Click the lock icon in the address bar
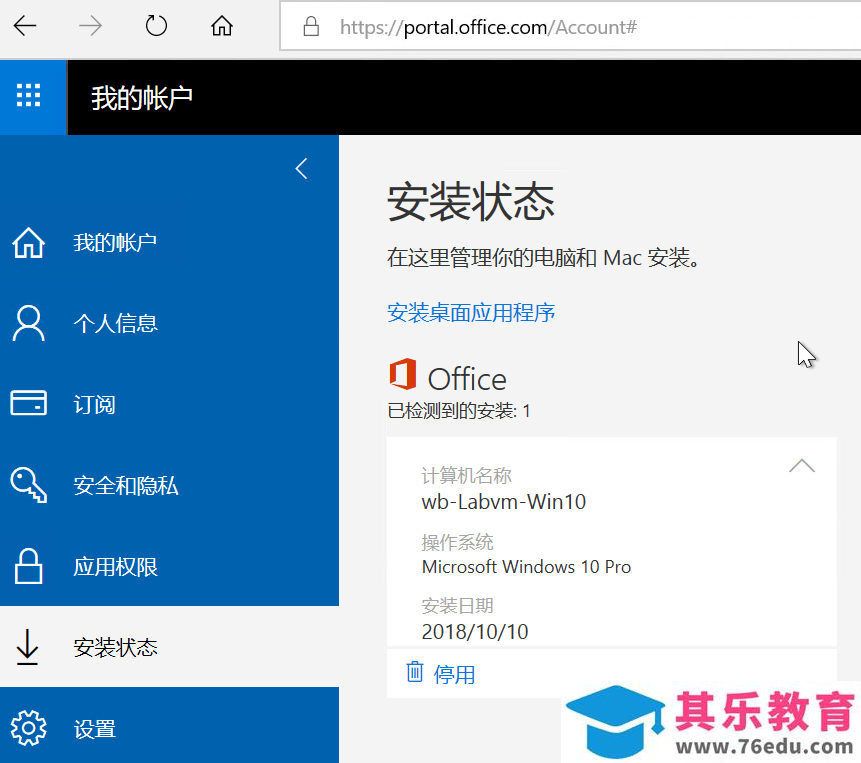 (x=311, y=26)
